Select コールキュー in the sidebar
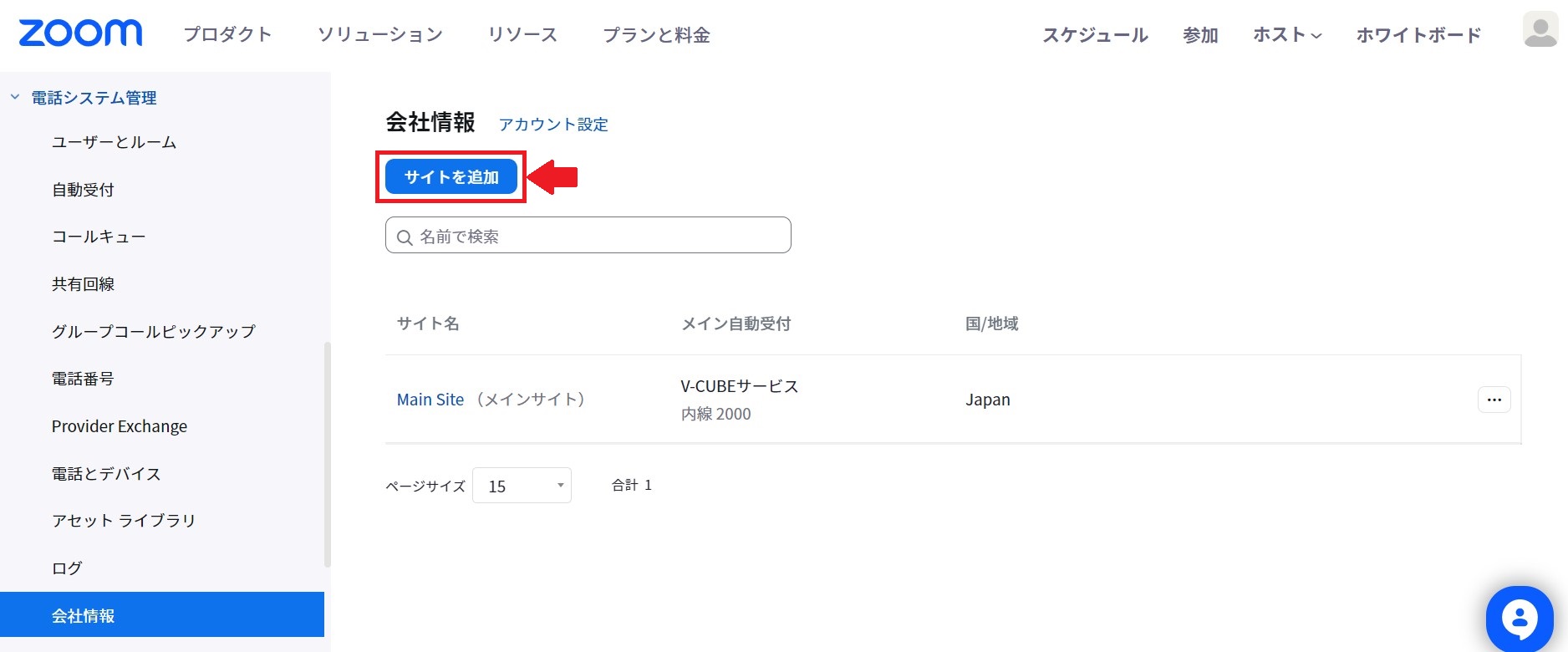Screen dimensions: 1568x652 coord(99,237)
